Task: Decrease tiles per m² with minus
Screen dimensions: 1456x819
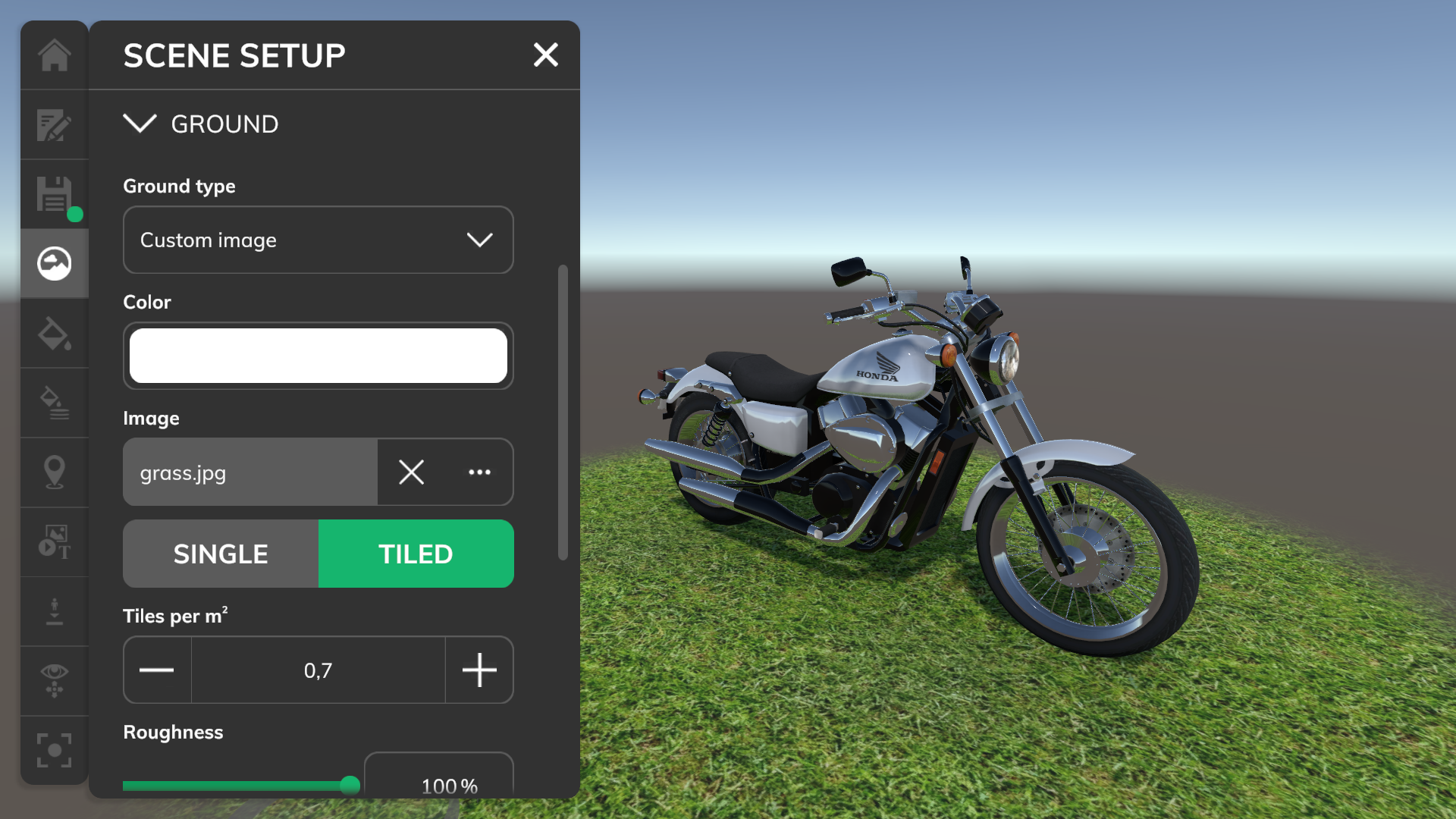Action: [x=157, y=670]
